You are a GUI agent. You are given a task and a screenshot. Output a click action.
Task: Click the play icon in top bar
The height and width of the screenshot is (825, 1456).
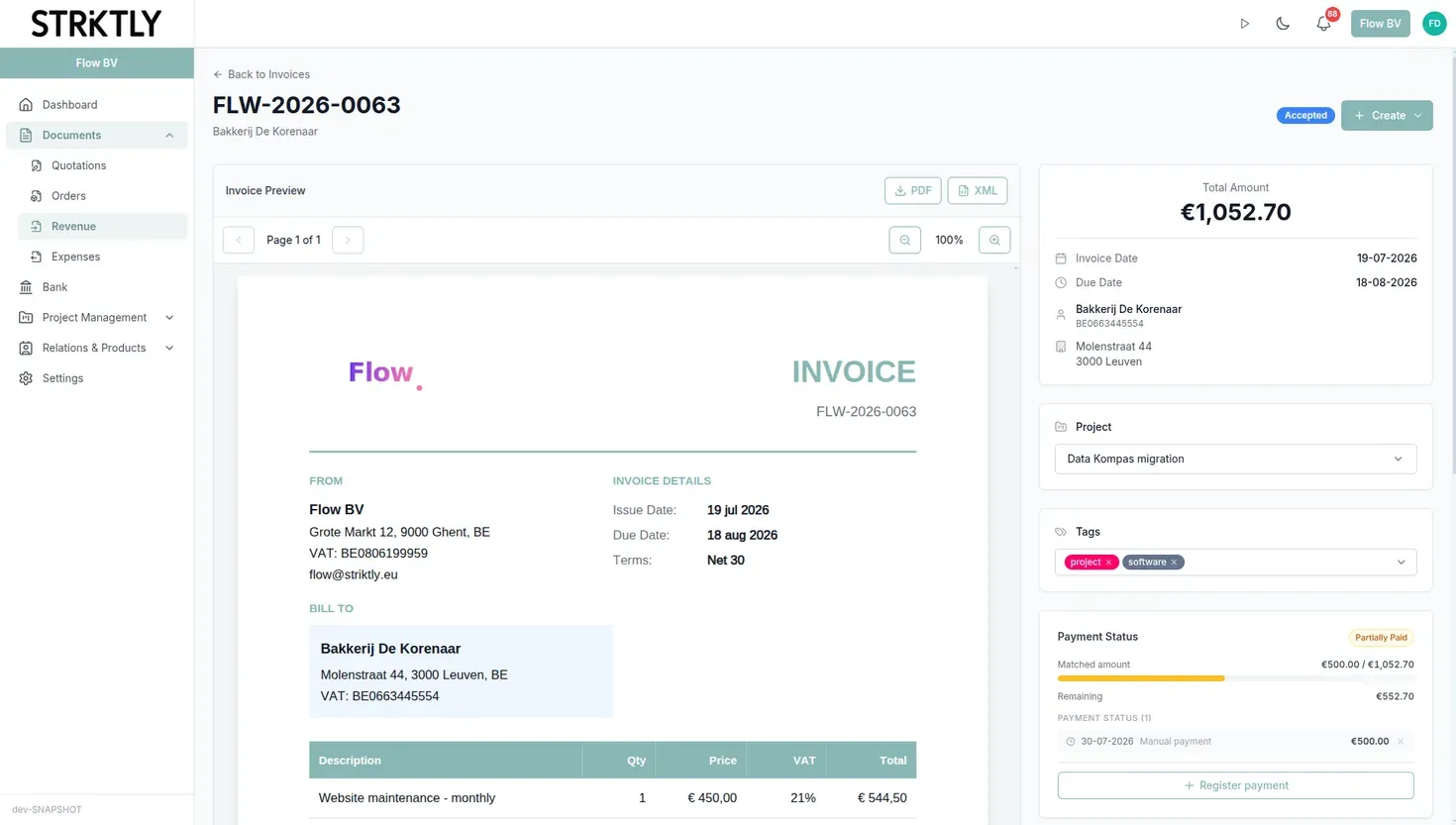1245,24
